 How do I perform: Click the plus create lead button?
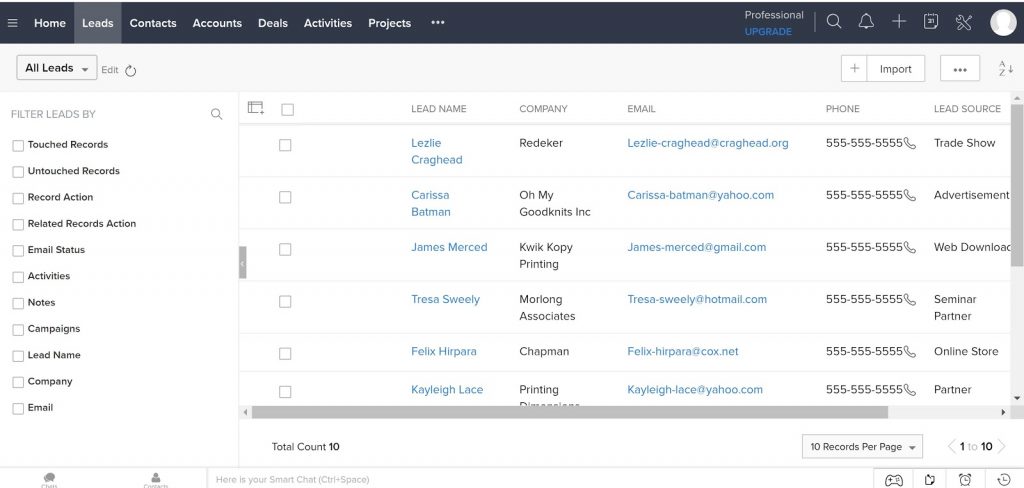pos(854,69)
